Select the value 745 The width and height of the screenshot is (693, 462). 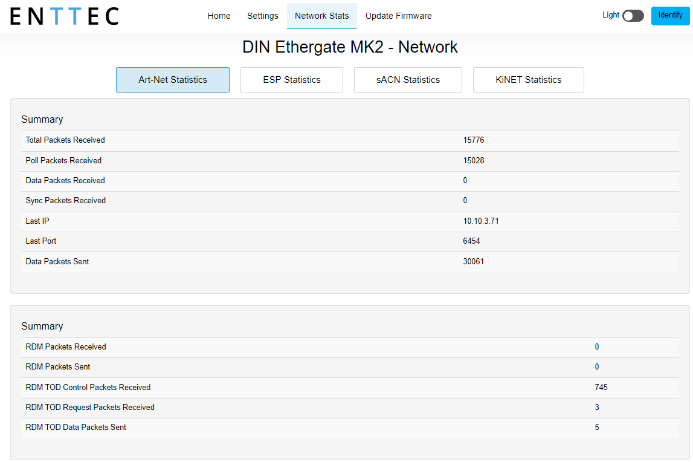601,387
